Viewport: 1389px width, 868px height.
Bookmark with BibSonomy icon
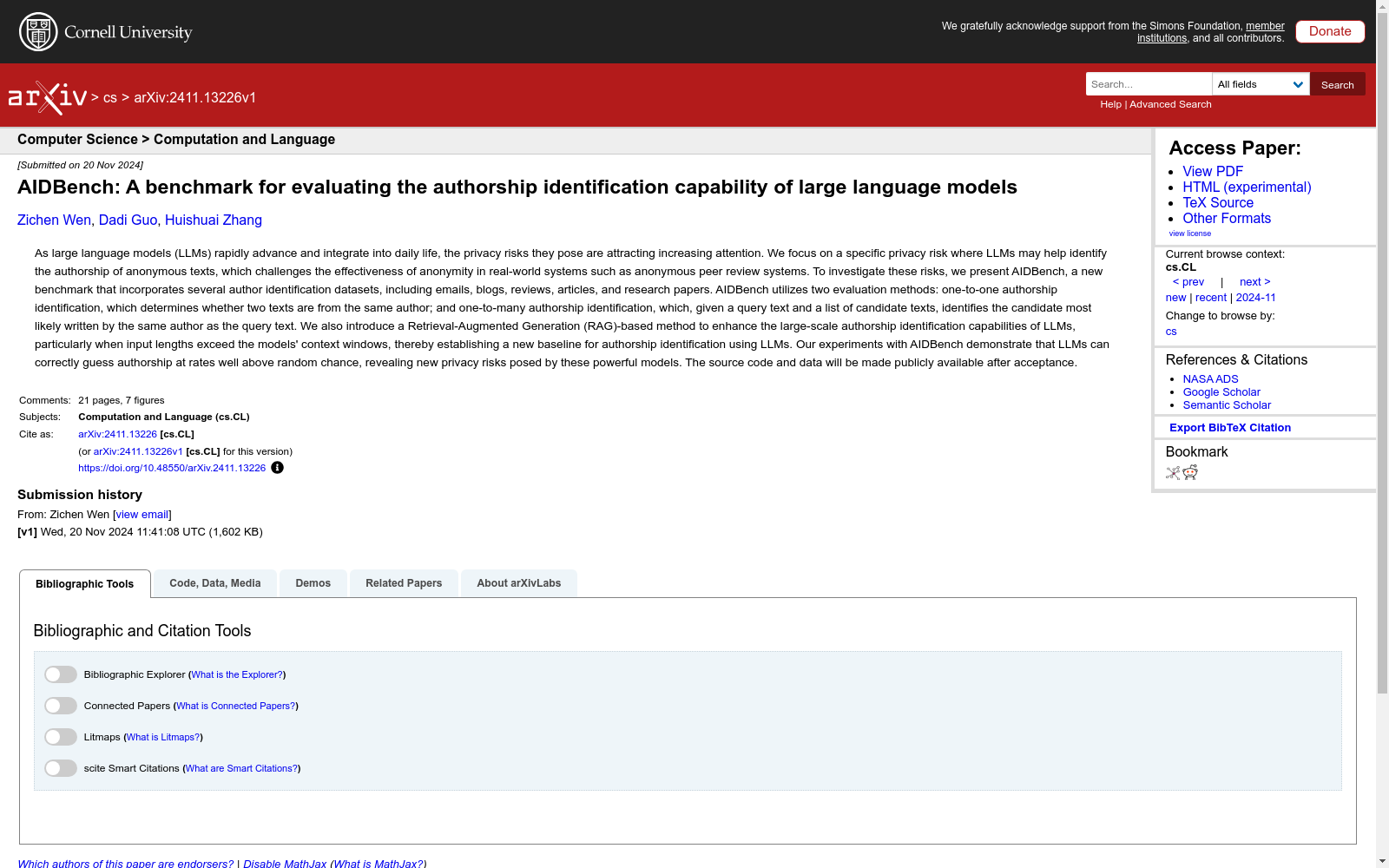[x=1173, y=473]
